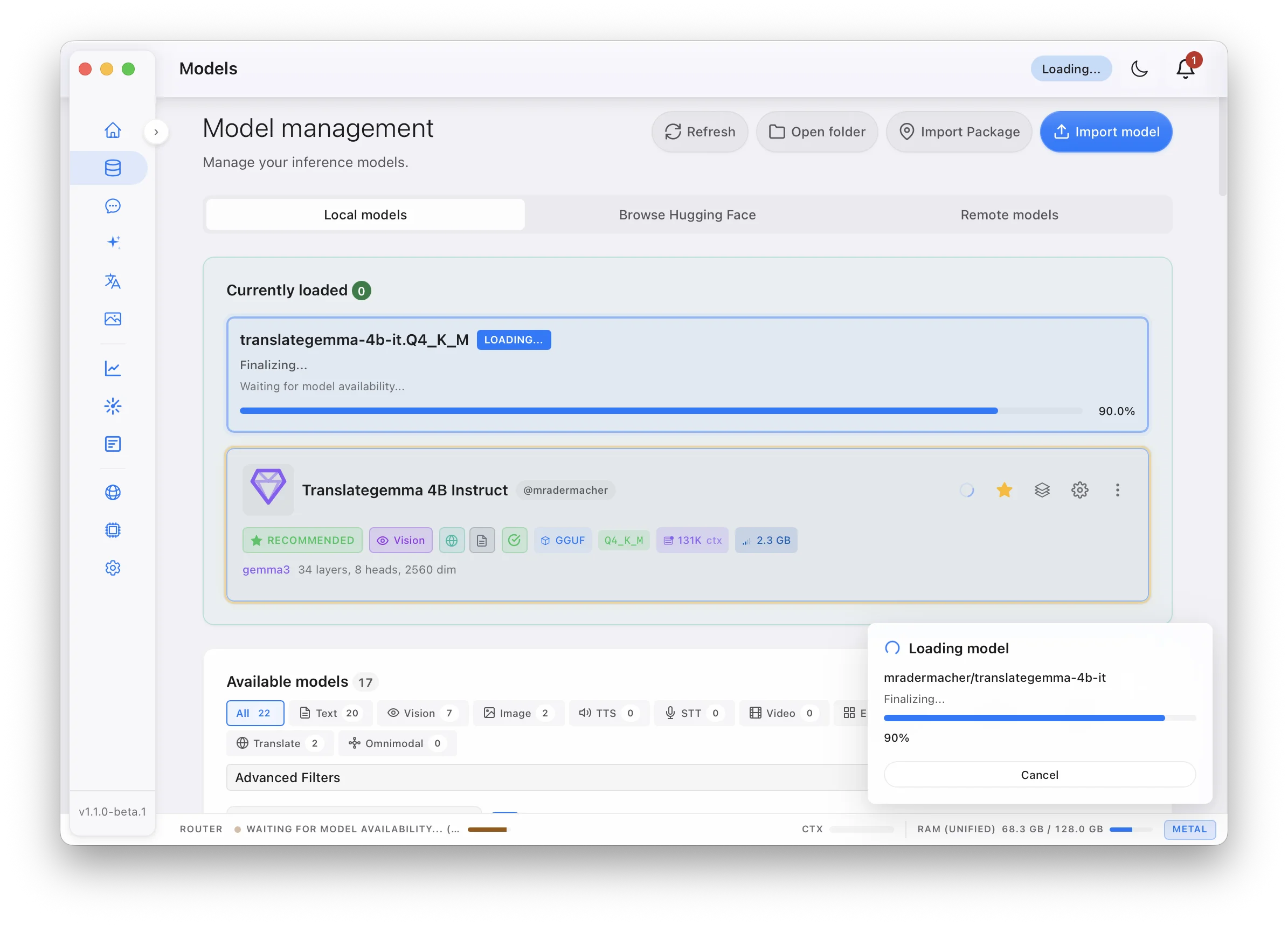Open the Images sidebar icon
The width and height of the screenshot is (1288, 925).
[113, 319]
